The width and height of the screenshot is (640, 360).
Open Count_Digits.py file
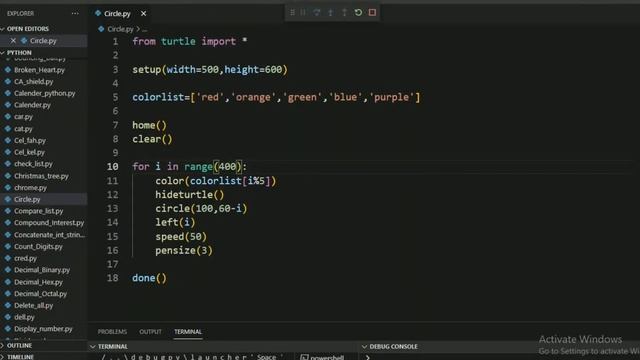[x=38, y=247]
